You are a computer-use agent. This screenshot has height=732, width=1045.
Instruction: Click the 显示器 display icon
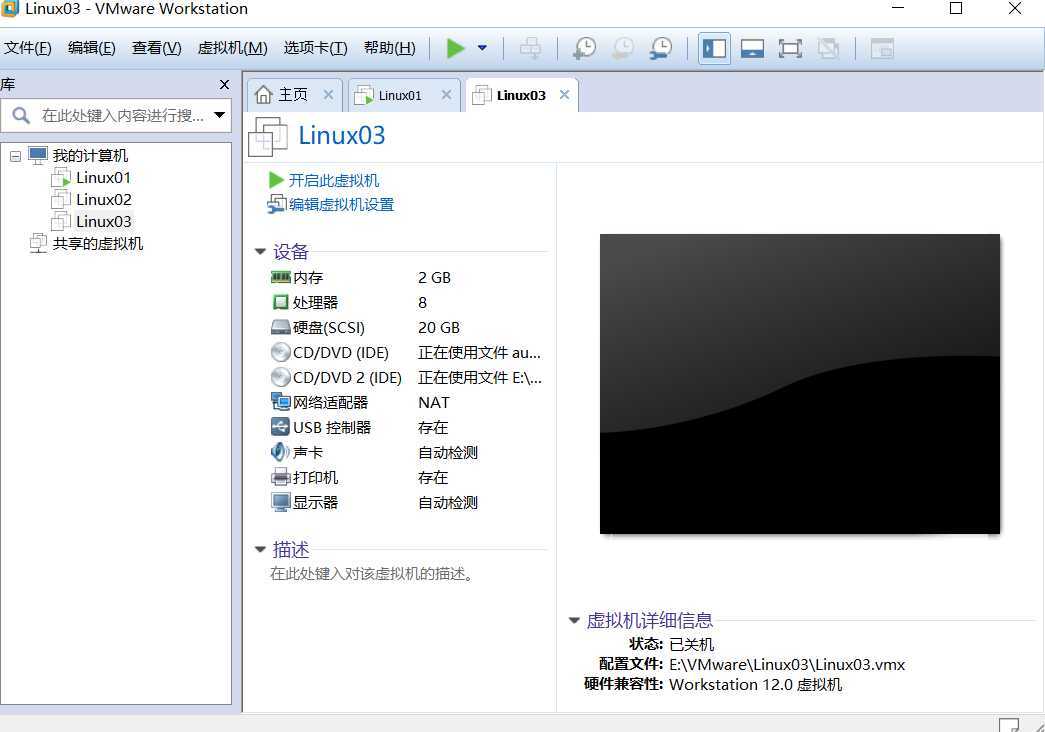pos(281,502)
